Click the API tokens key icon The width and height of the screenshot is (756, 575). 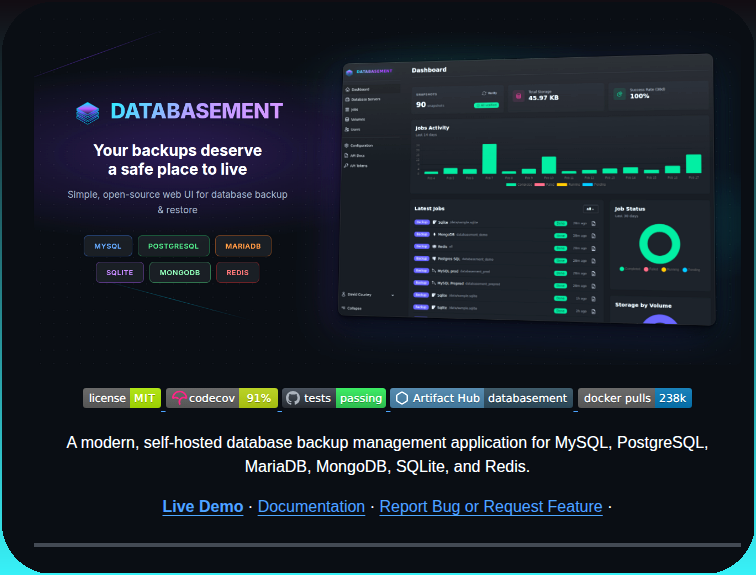(346, 165)
